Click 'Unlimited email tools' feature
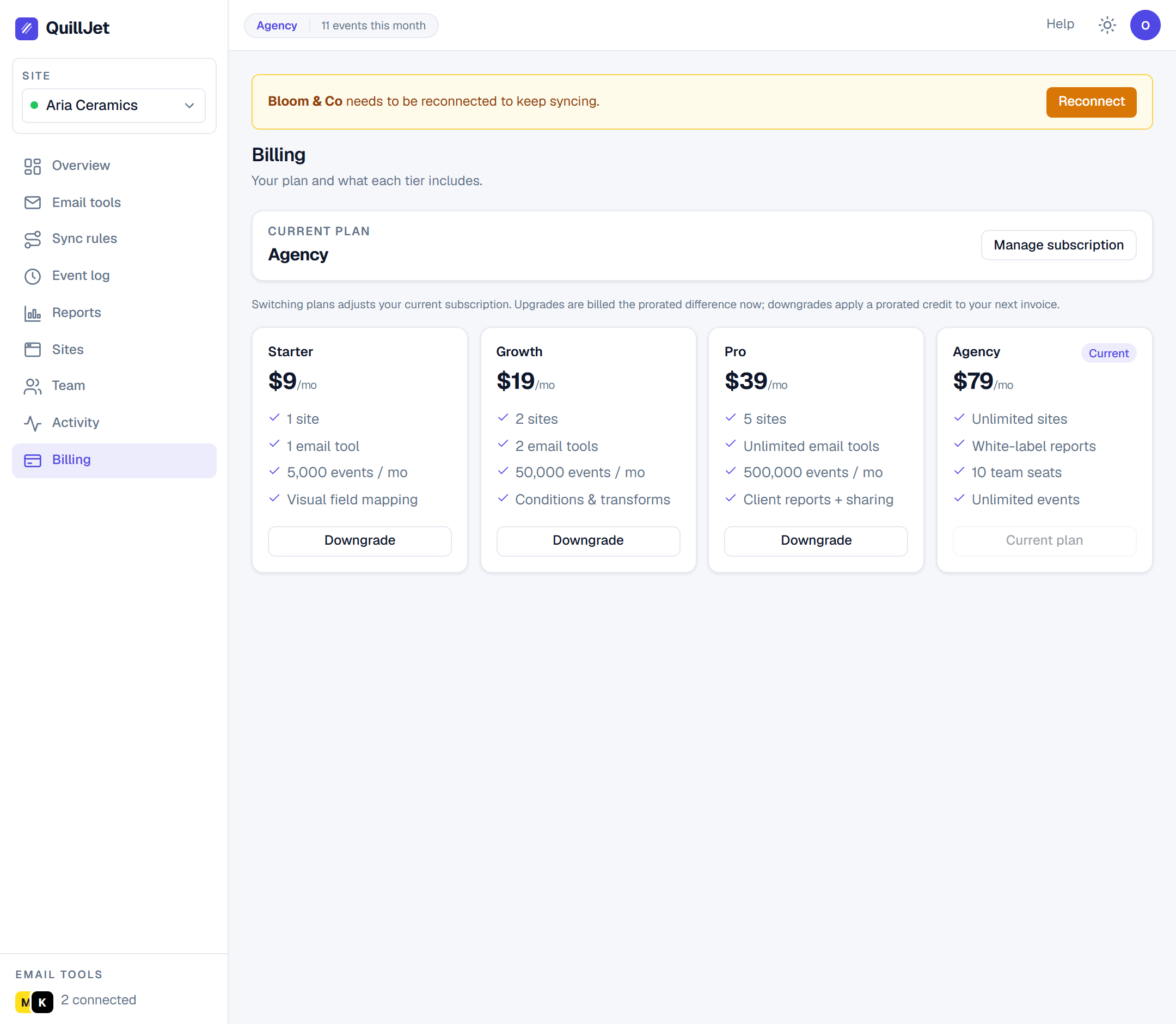This screenshot has height=1024, width=1176. click(x=811, y=446)
